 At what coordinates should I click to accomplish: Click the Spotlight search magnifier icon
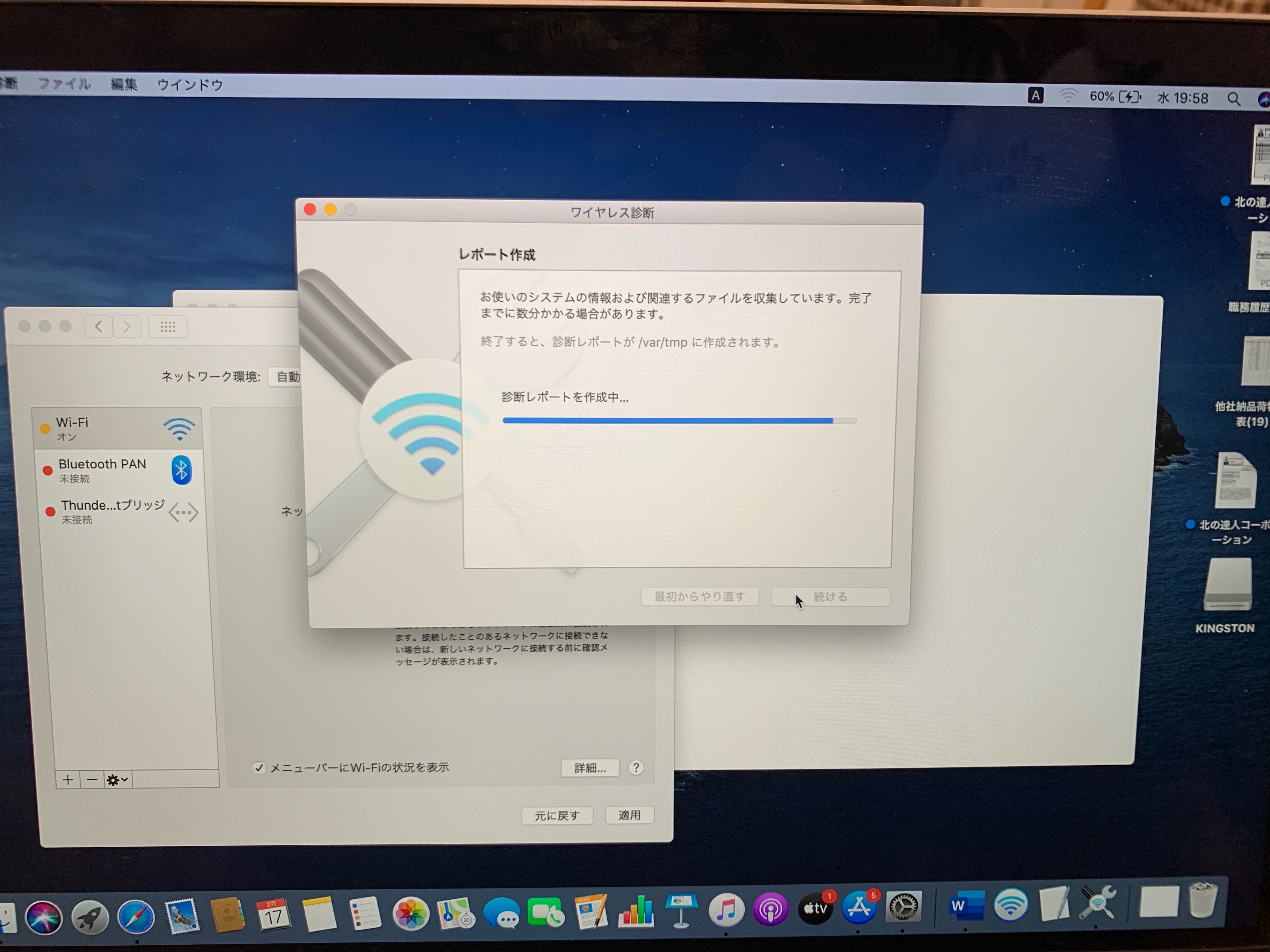coord(1233,99)
